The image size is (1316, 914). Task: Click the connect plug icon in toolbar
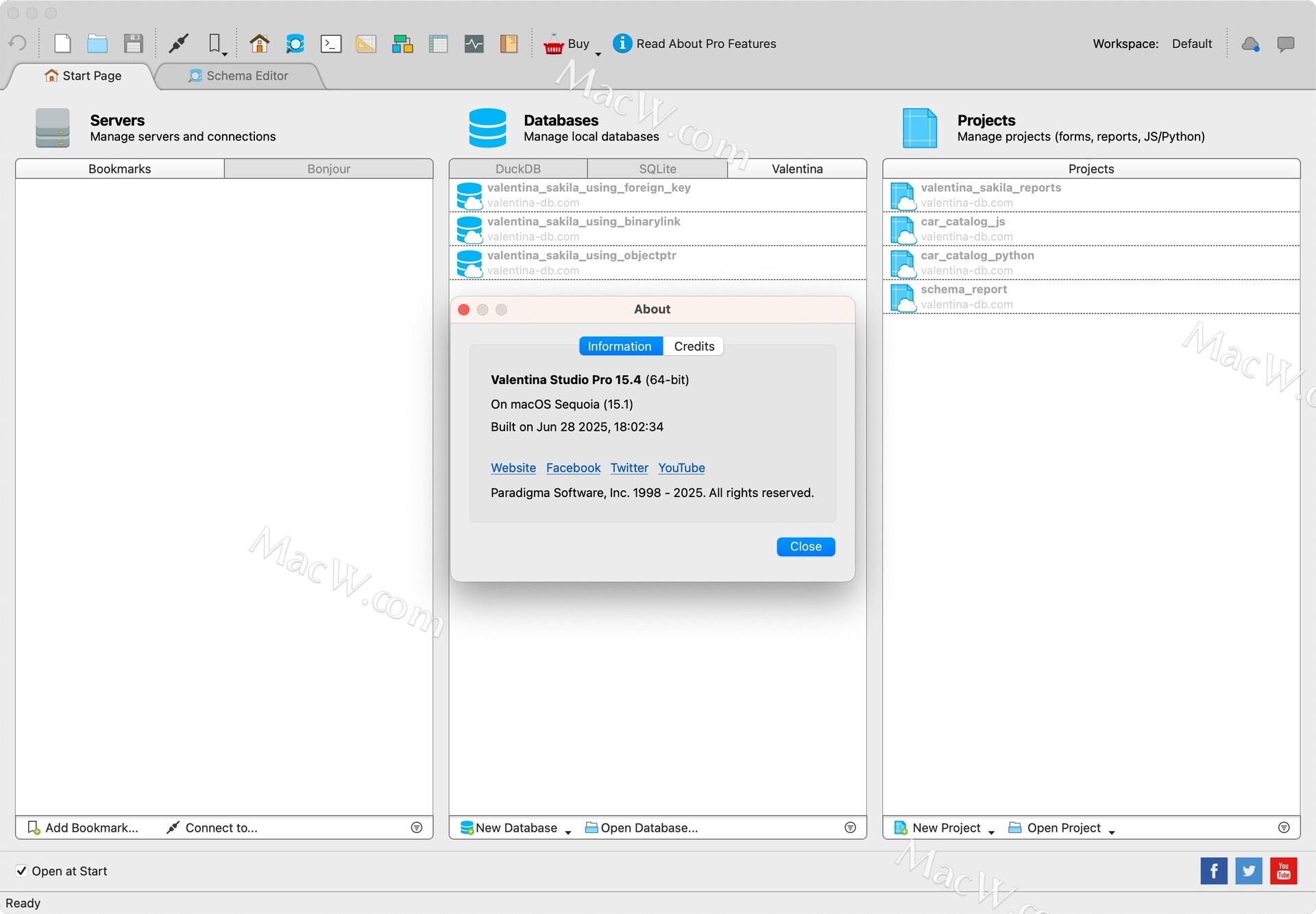178,43
